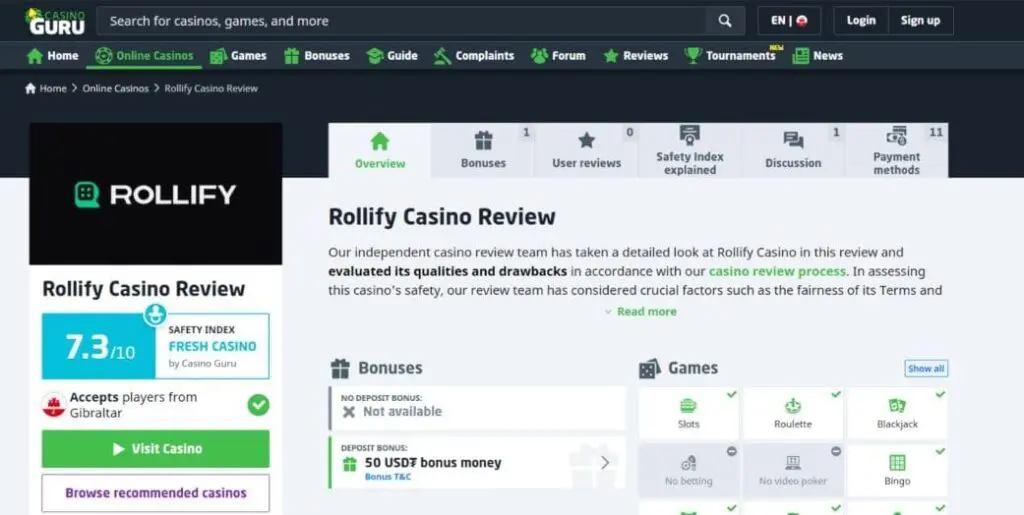Focus the casino search input field
The image size is (1024, 515).
coord(401,21)
